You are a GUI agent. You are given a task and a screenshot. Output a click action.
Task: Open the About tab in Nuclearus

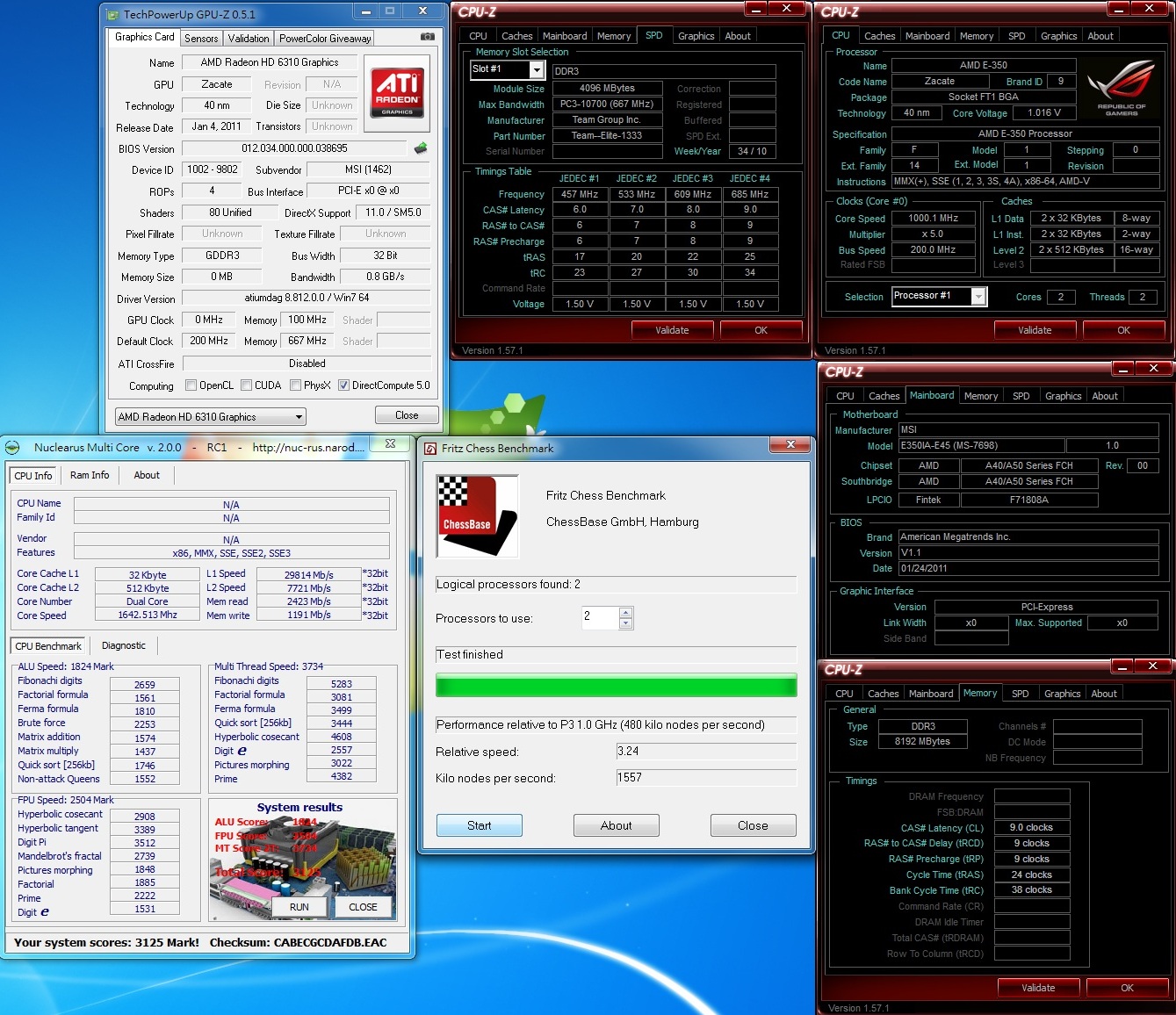coord(147,475)
